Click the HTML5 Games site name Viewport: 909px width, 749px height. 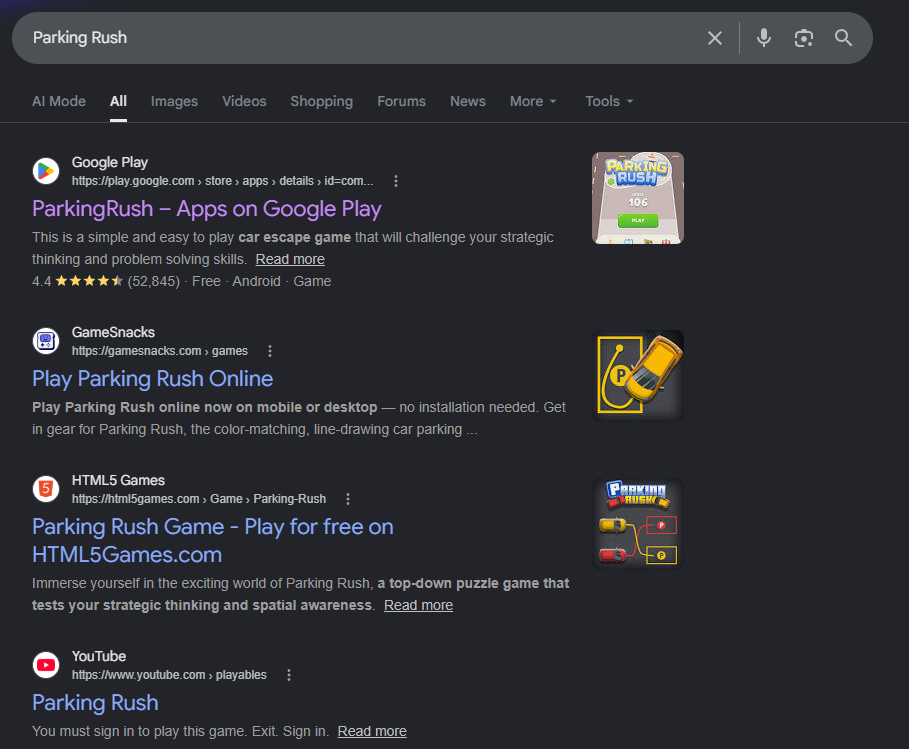118,480
